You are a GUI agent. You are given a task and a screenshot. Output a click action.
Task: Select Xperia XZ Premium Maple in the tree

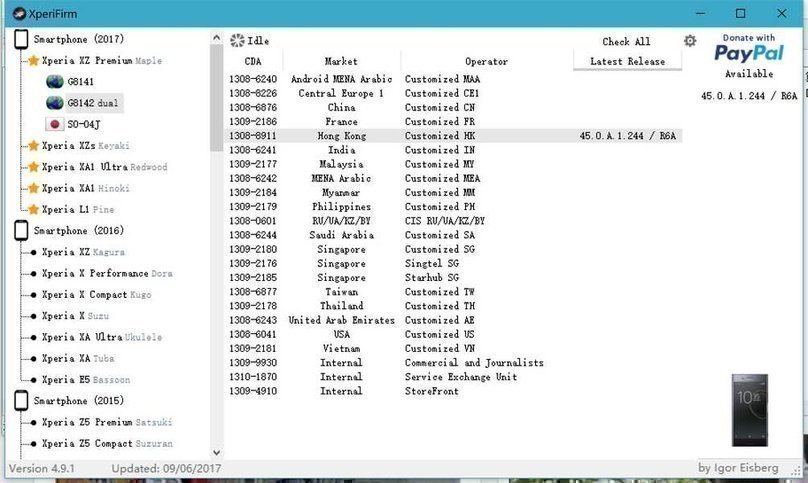[x=102, y=60]
